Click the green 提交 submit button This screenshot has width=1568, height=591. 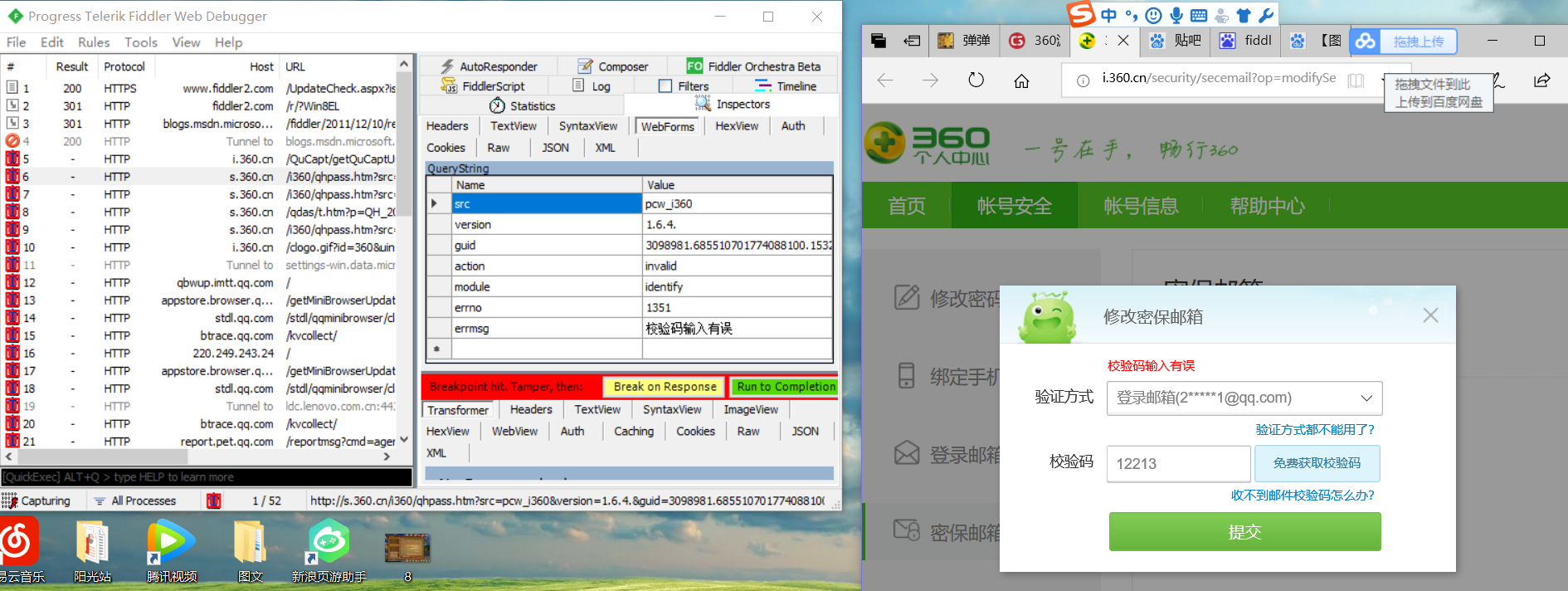1245,532
